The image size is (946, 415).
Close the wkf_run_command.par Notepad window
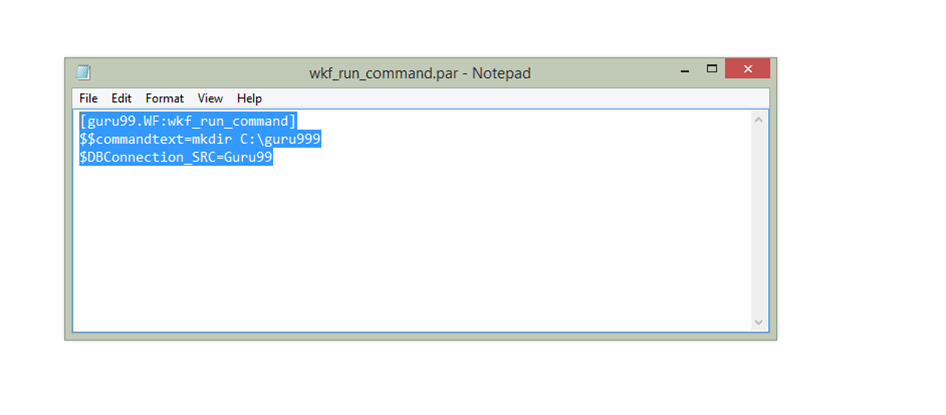[x=747, y=70]
